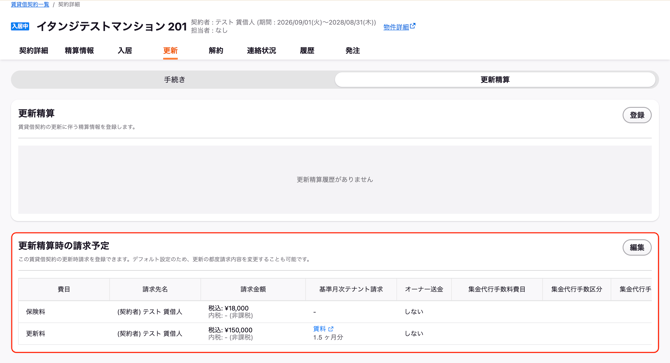Open the 入居 tab
The width and height of the screenshot is (670, 363).
tap(125, 50)
